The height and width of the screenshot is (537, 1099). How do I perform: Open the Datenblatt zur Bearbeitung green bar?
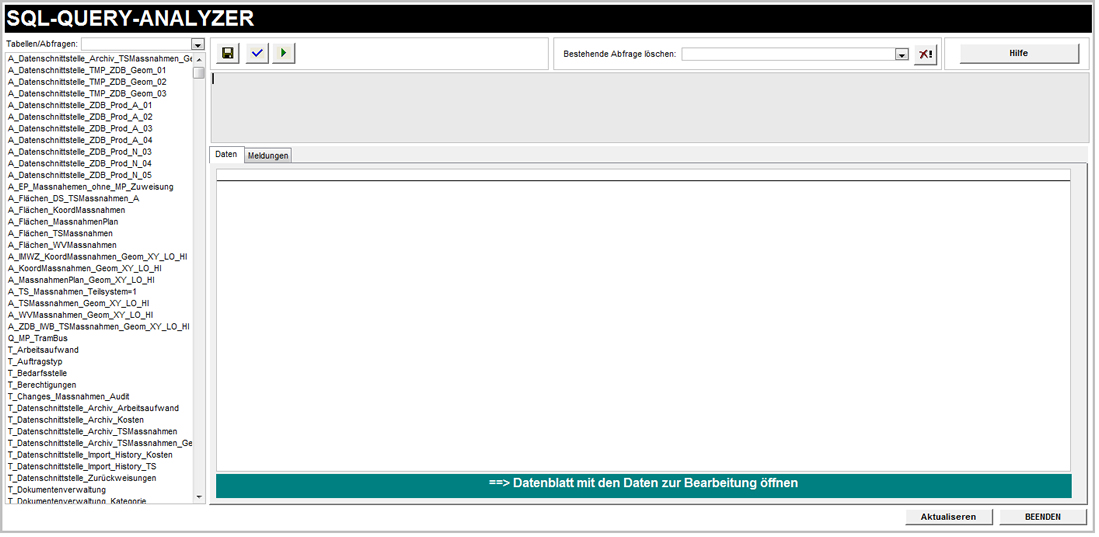click(643, 484)
